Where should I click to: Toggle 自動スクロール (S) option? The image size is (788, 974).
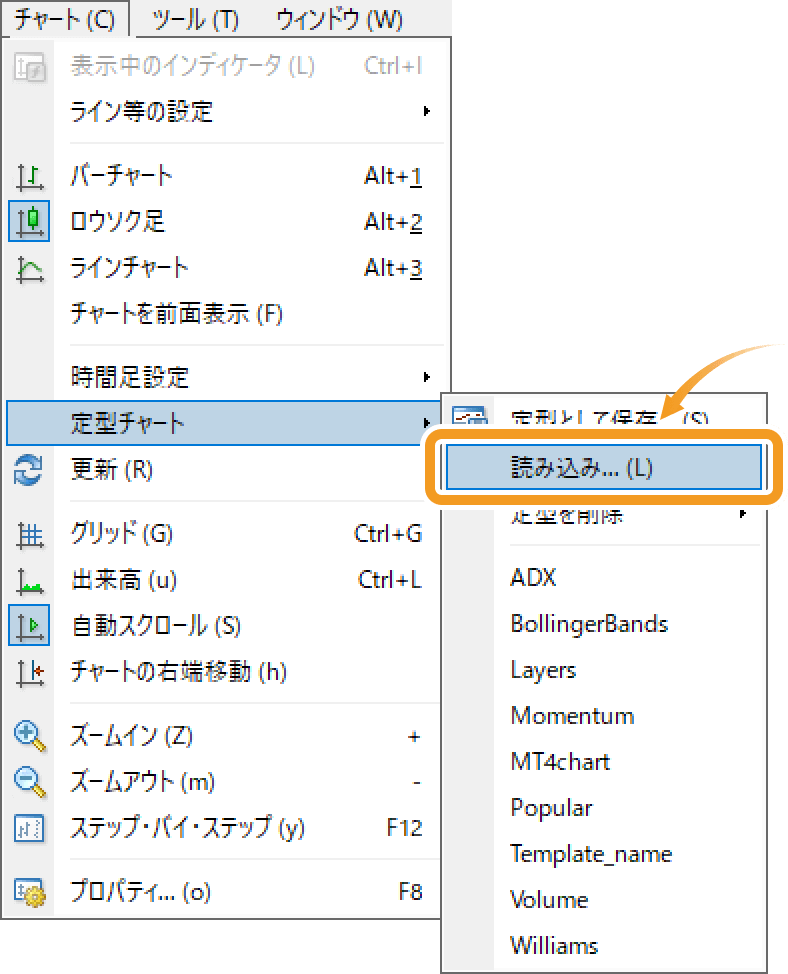[224, 626]
